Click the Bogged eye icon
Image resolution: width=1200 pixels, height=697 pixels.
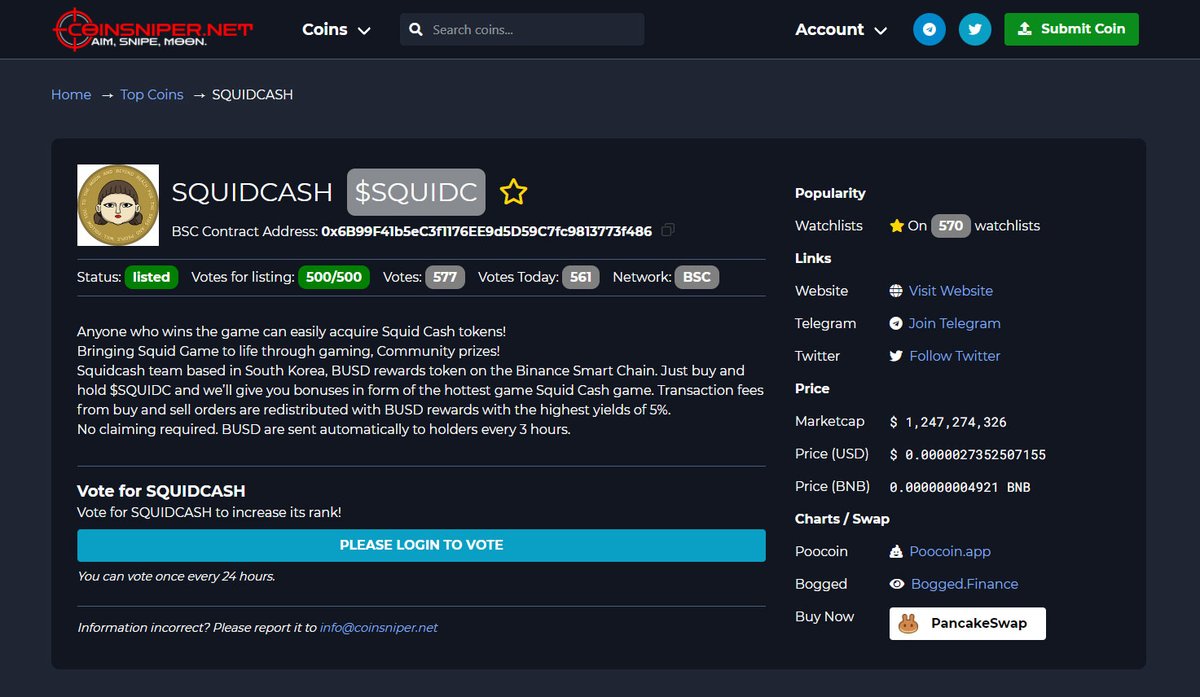click(896, 584)
